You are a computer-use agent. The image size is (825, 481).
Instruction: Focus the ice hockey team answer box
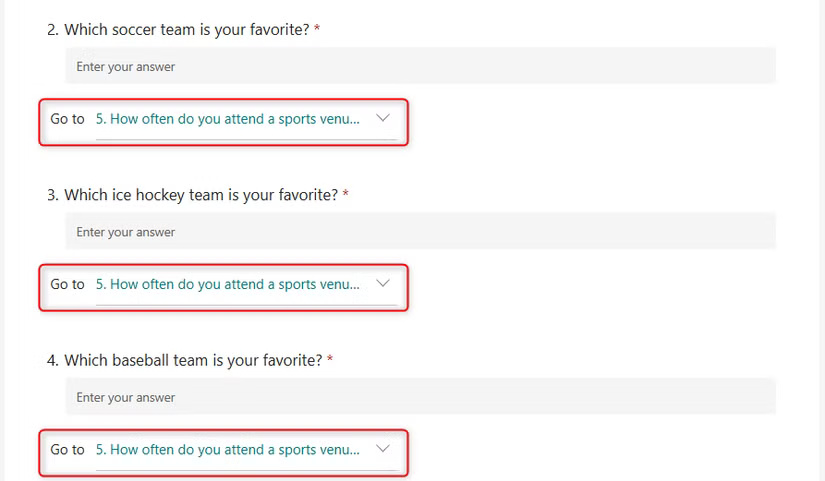click(420, 232)
